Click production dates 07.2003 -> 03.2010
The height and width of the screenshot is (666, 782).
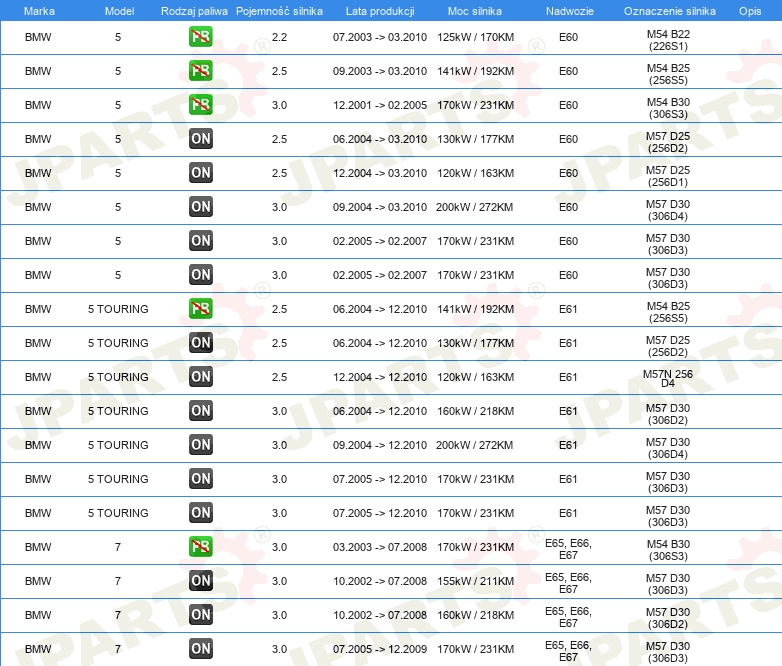380,37
